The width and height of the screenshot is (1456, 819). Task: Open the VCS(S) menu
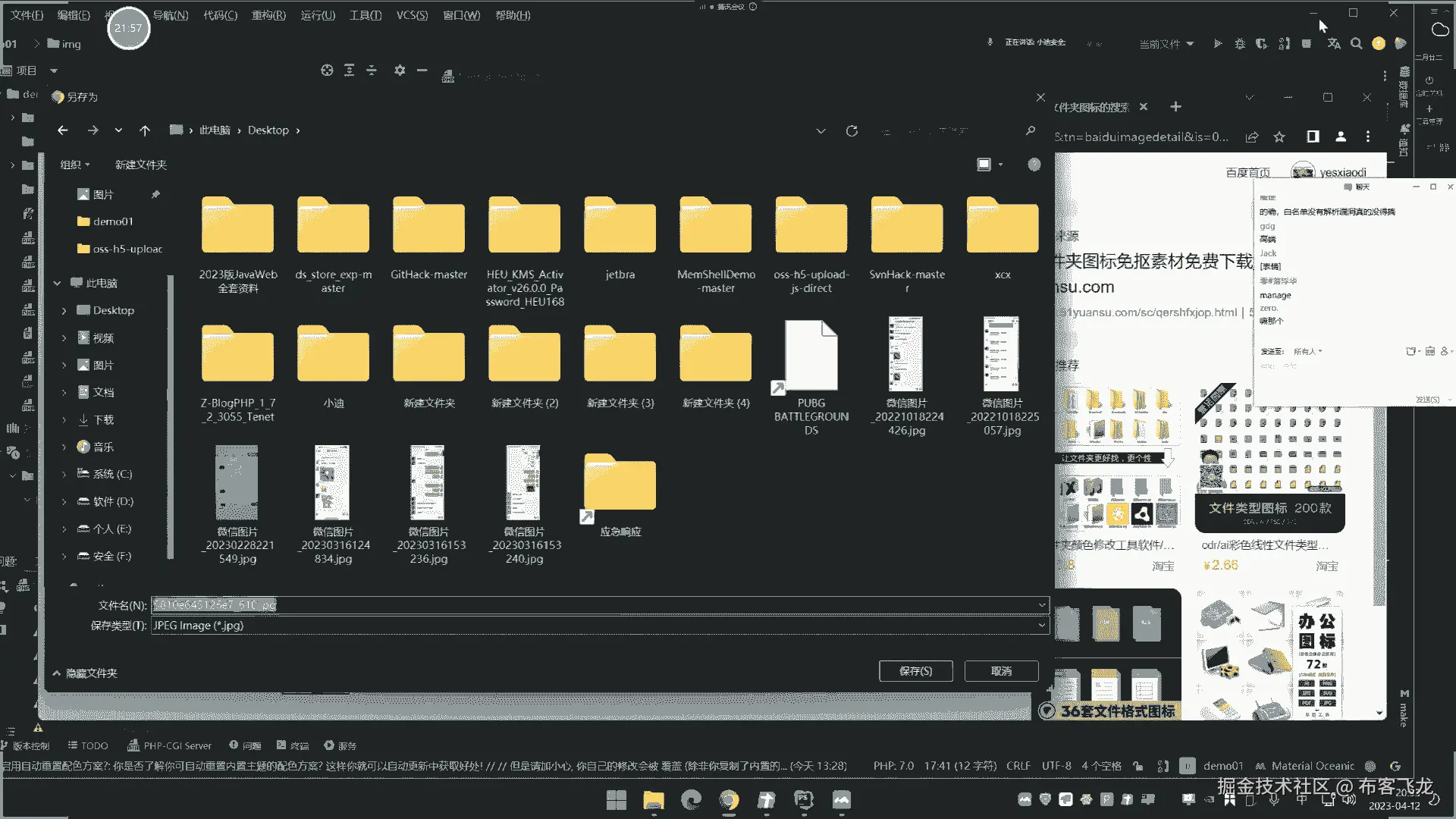pyautogui.click(x=412, y=15)
